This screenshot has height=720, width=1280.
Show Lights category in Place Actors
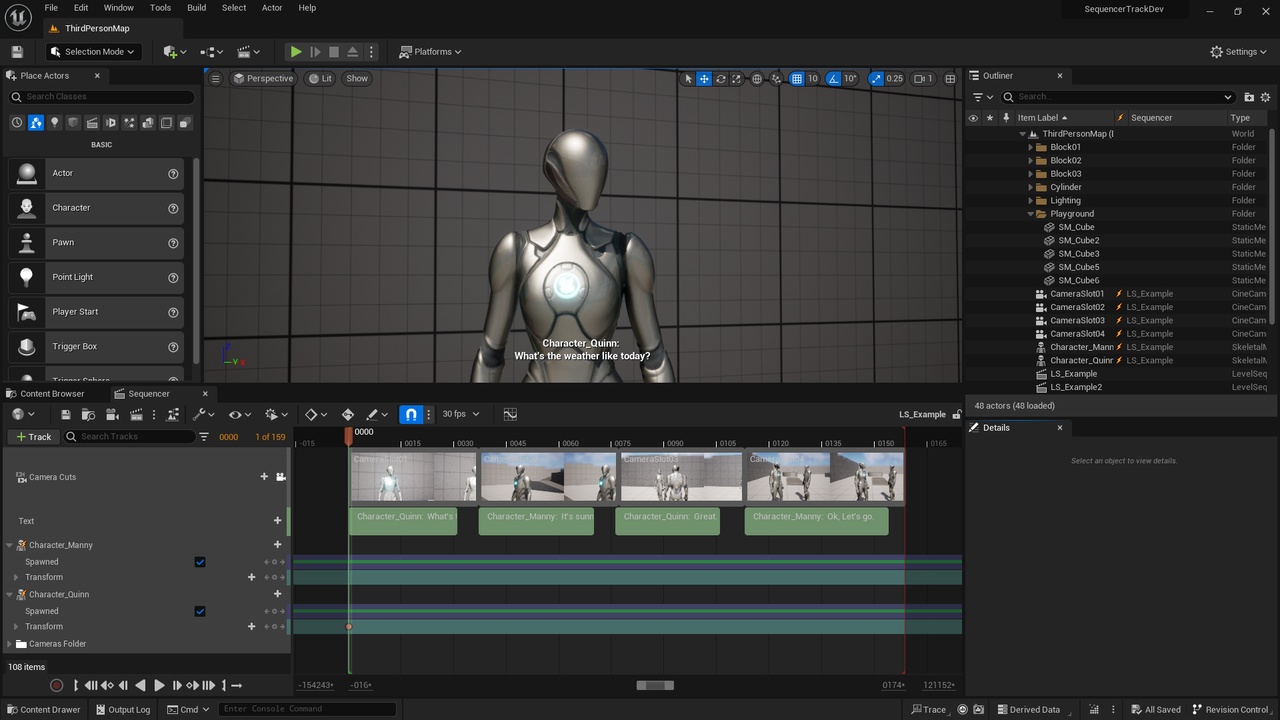coord(54,123)
